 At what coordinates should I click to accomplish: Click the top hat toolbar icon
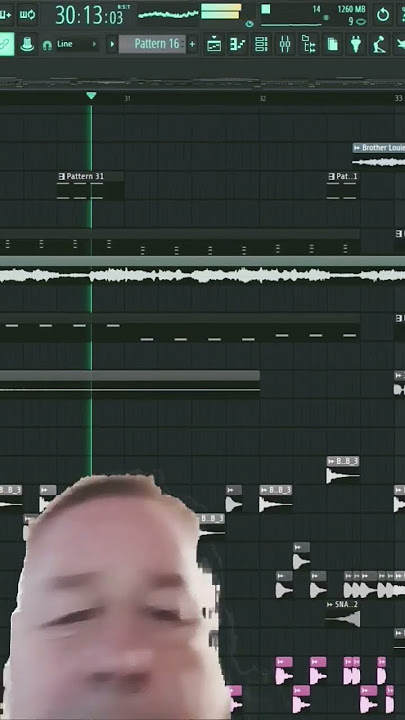click(x=28, y=44)
